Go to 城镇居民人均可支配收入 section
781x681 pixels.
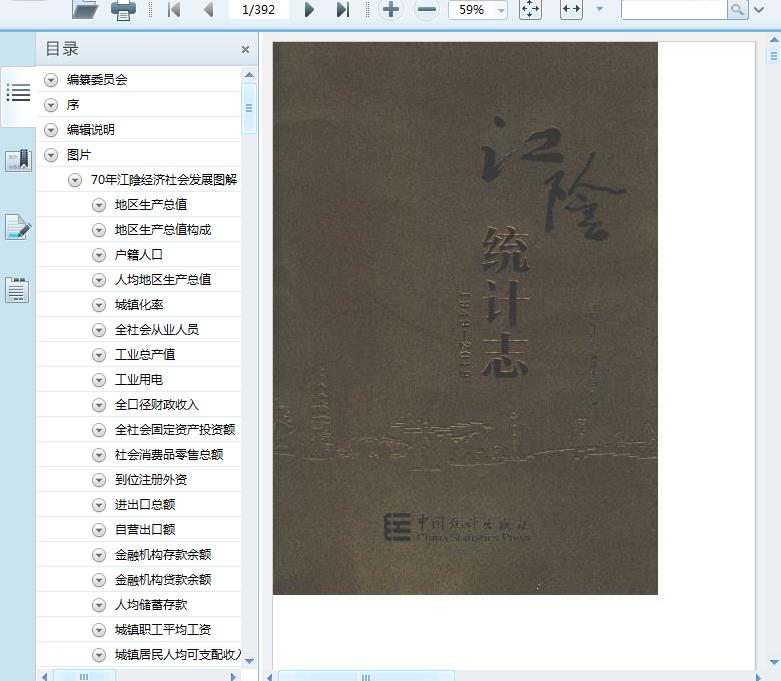[178, 655]
